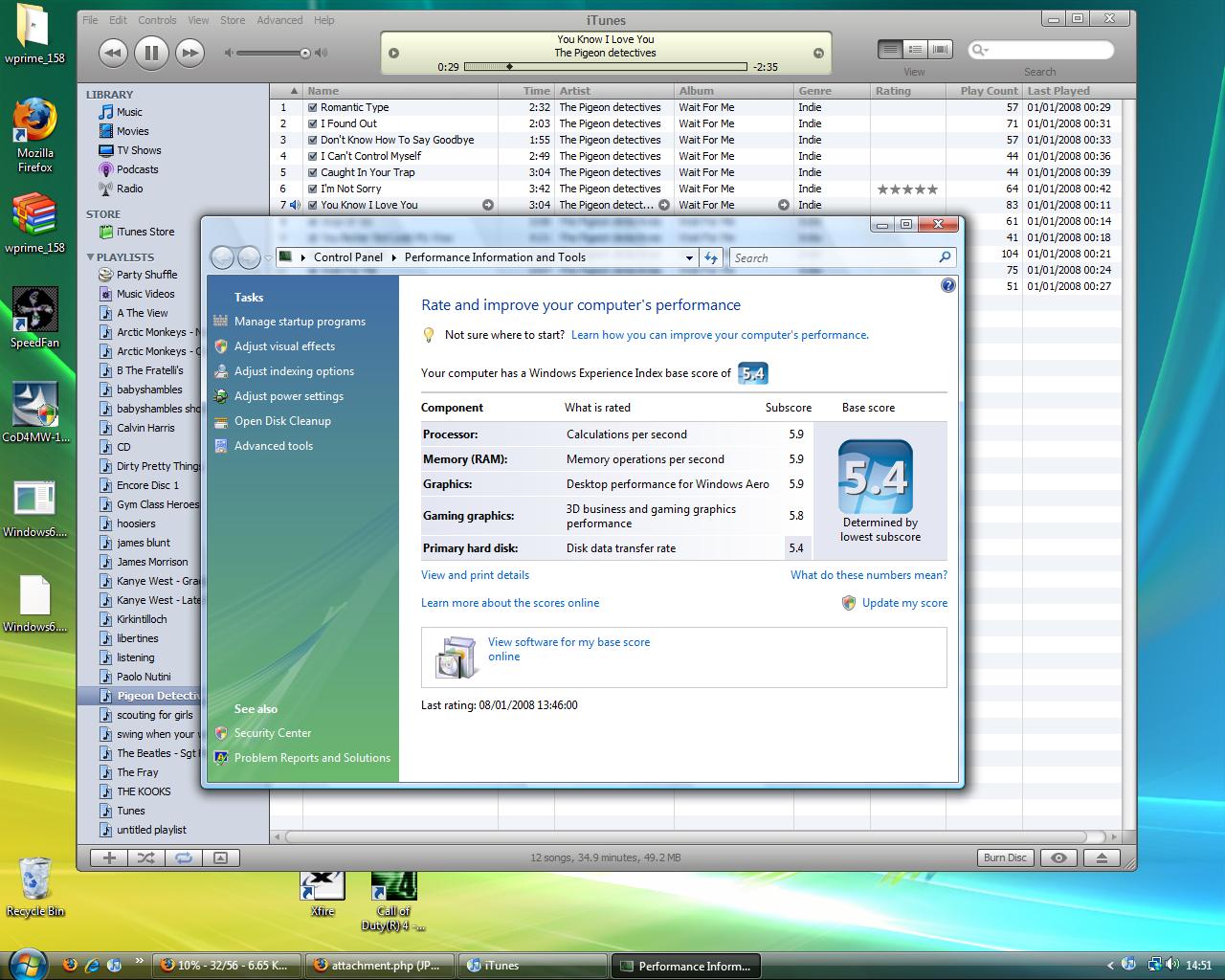
Task: Skip to next track in iTunes
Action: pyautogui.click(x=190, y=53)
